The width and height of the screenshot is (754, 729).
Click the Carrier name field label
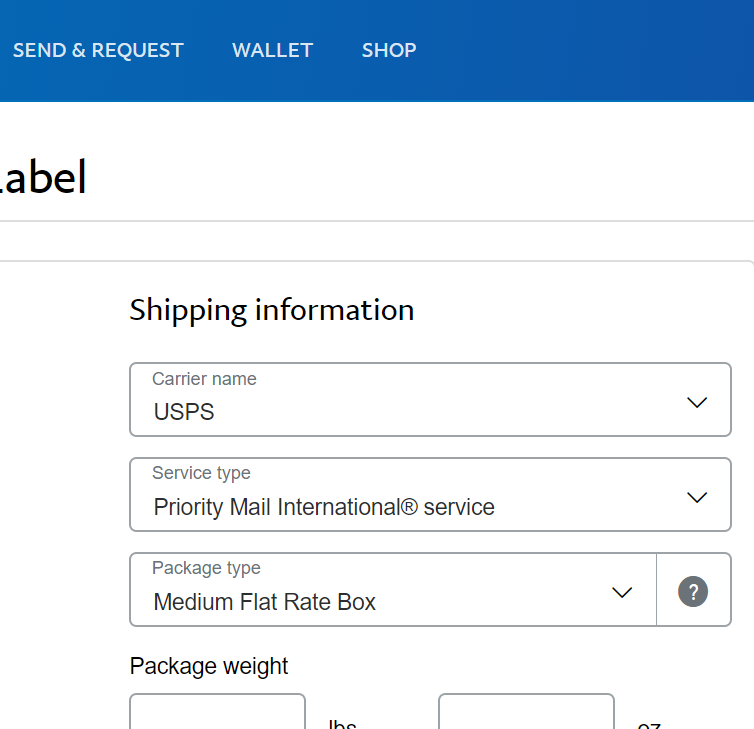(204, 379)
